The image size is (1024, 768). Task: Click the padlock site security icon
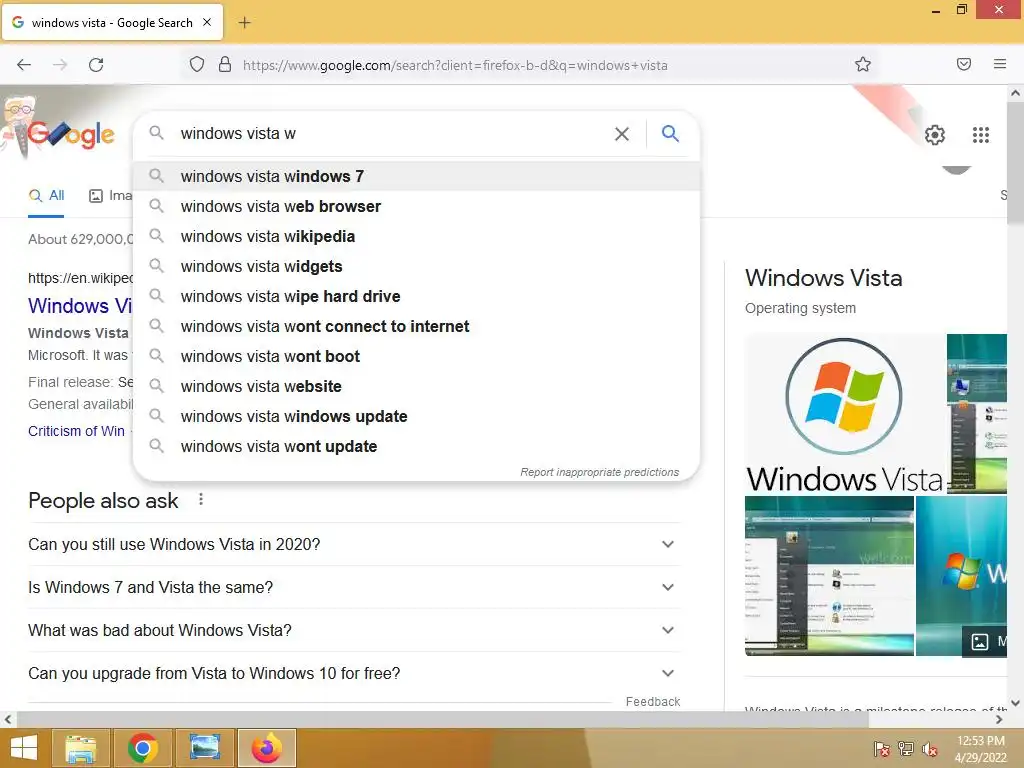225,65
